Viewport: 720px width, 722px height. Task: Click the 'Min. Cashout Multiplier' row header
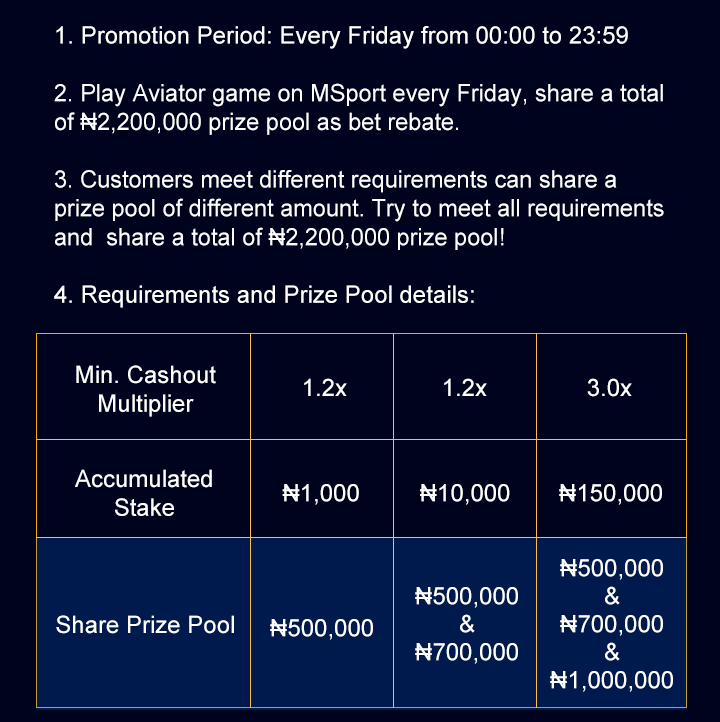145,389
